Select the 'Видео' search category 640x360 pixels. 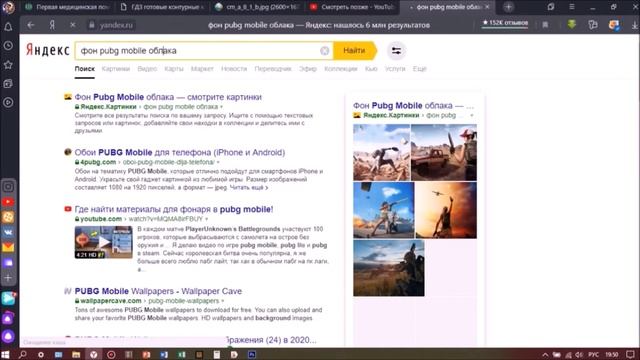coord(147,69)
